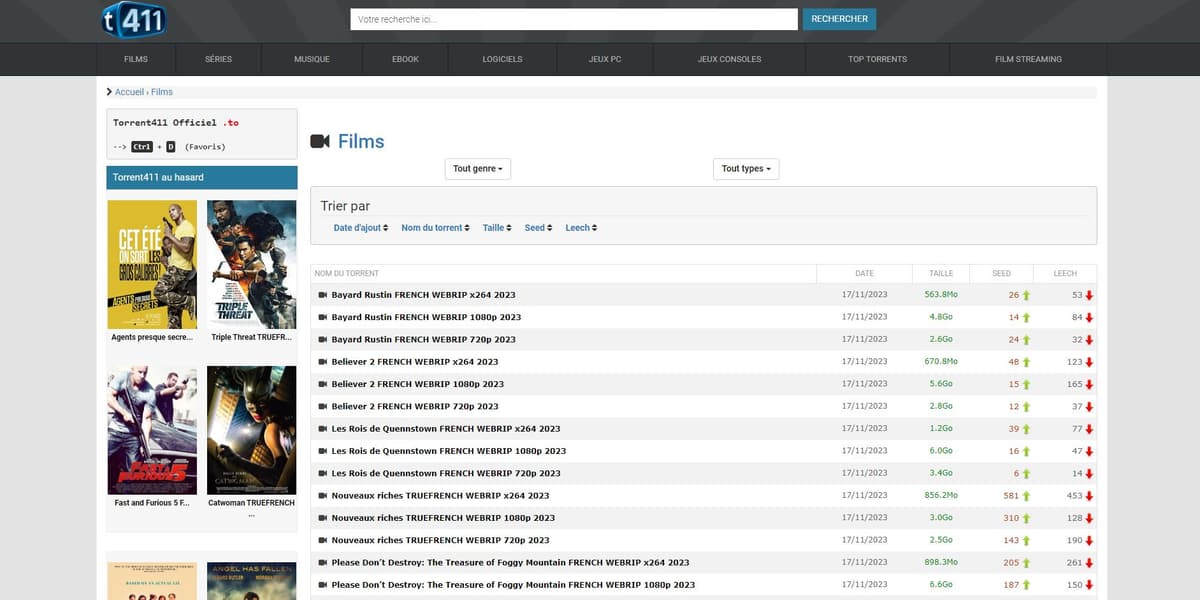This screenshot has width=1200, height=600.
Task: Click camera icon on Bayard Rustin x264 row
Action: [322, 295]
